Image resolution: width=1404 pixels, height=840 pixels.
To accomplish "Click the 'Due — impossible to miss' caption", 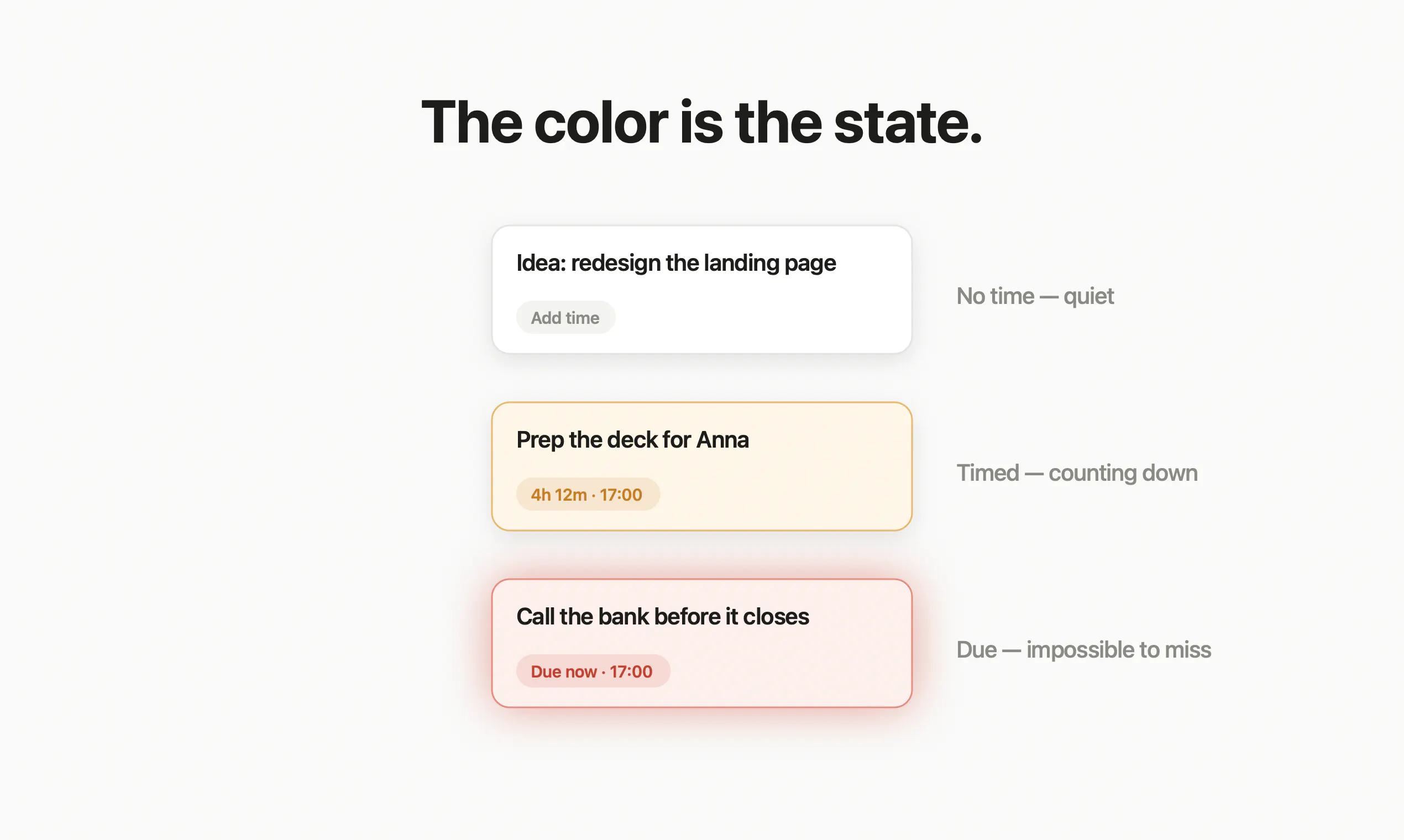I will [x=1083, y=650].
